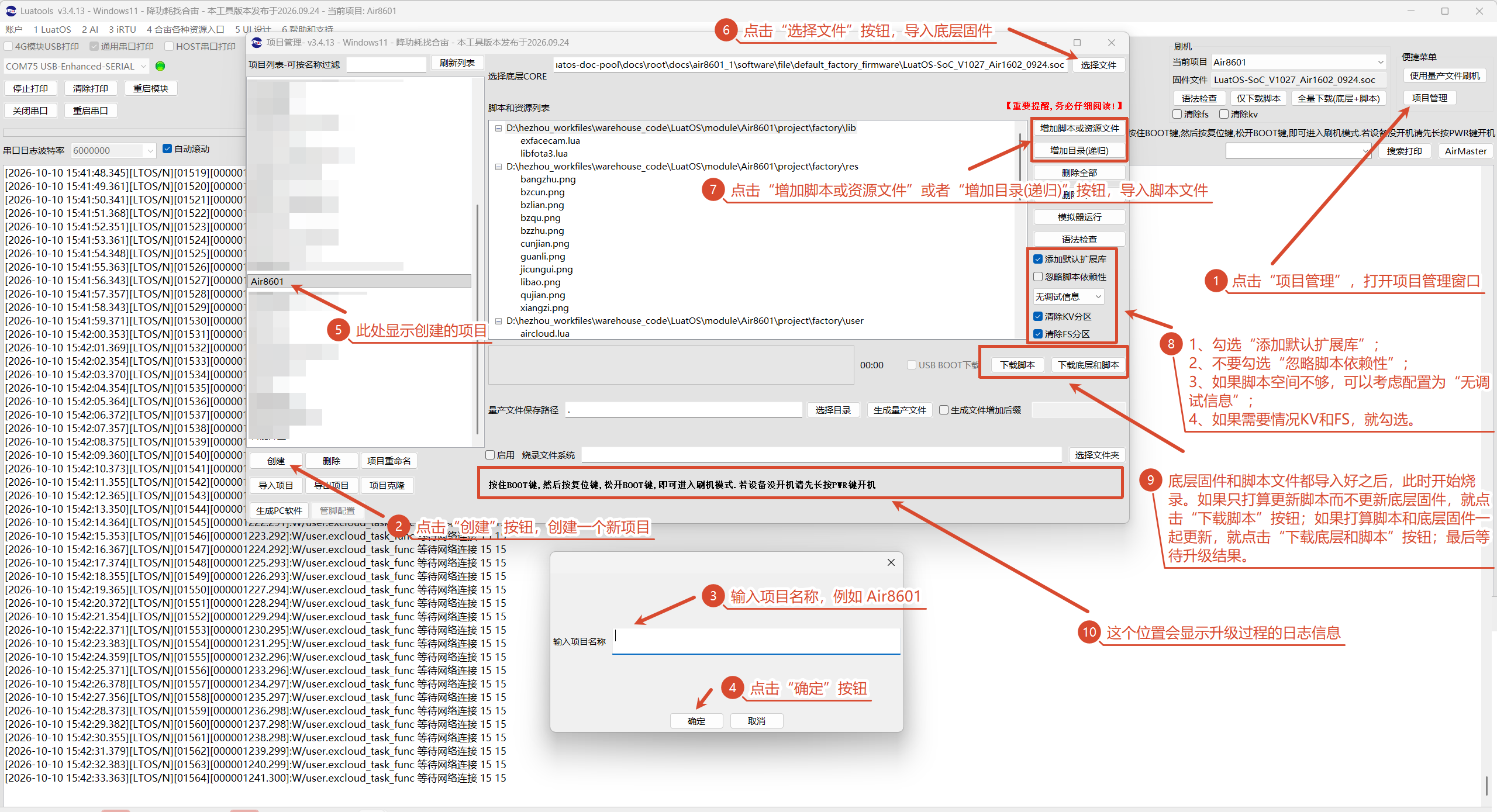The height and width of the screenshot is (812, 1497).
Task: Click 确定 in name dialog
Action: tap(696, 721)
